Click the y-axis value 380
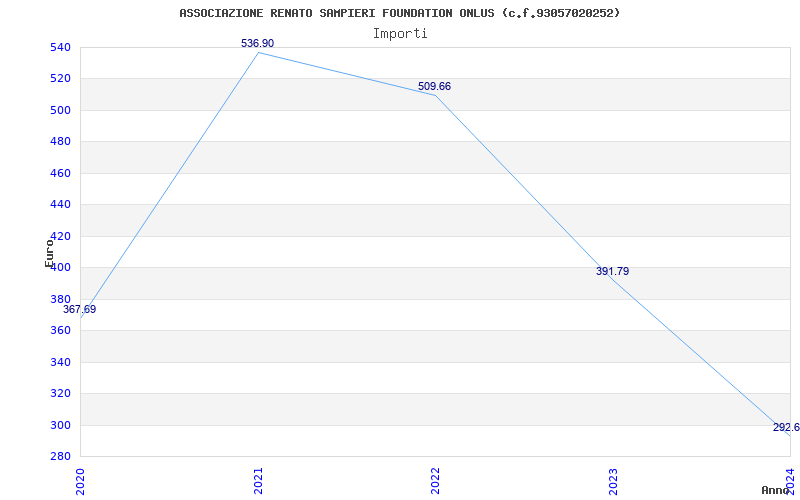The image size is (800, 500). [x=60, y=299]
